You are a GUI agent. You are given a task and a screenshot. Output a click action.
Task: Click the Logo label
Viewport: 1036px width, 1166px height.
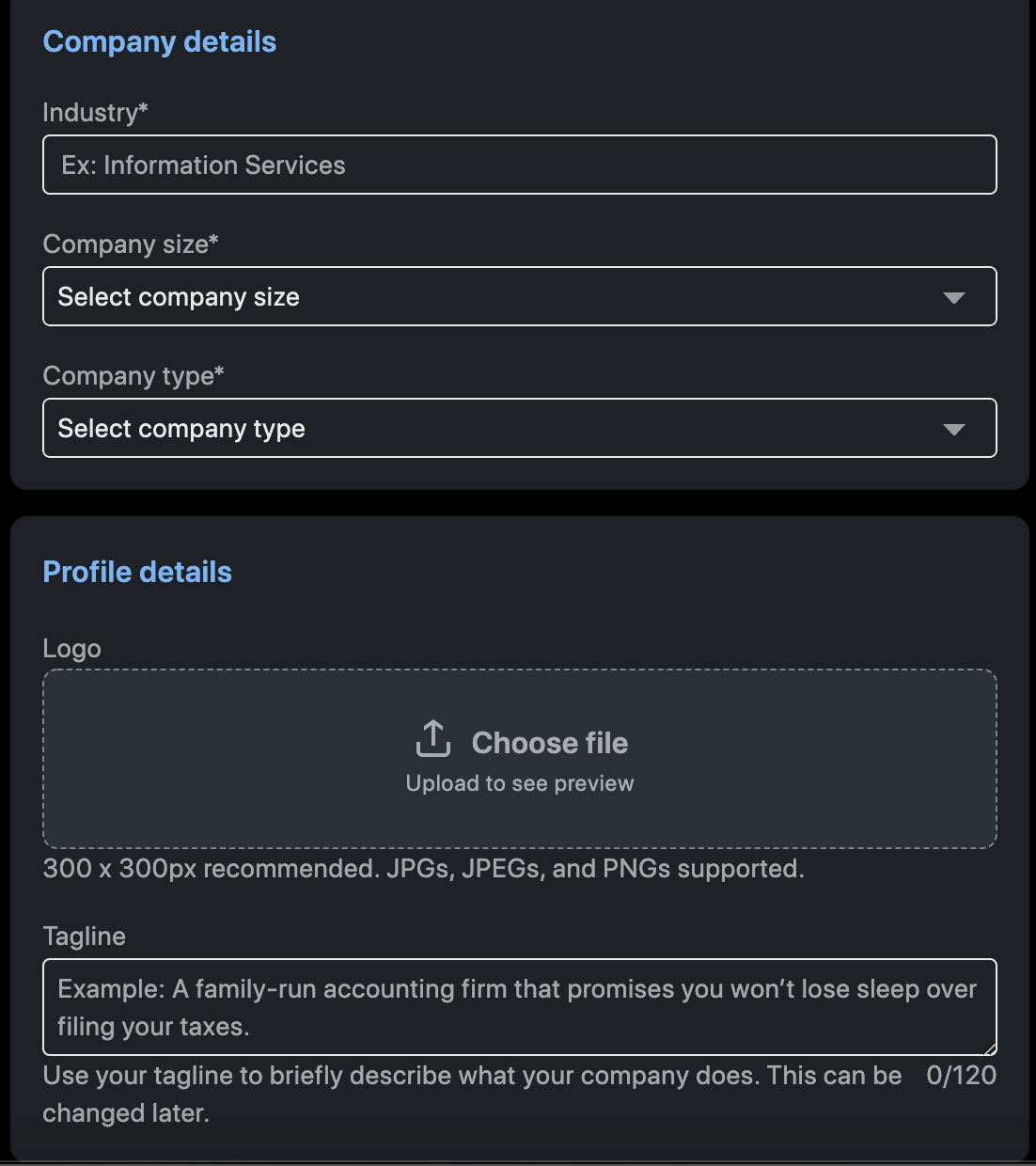71,649
